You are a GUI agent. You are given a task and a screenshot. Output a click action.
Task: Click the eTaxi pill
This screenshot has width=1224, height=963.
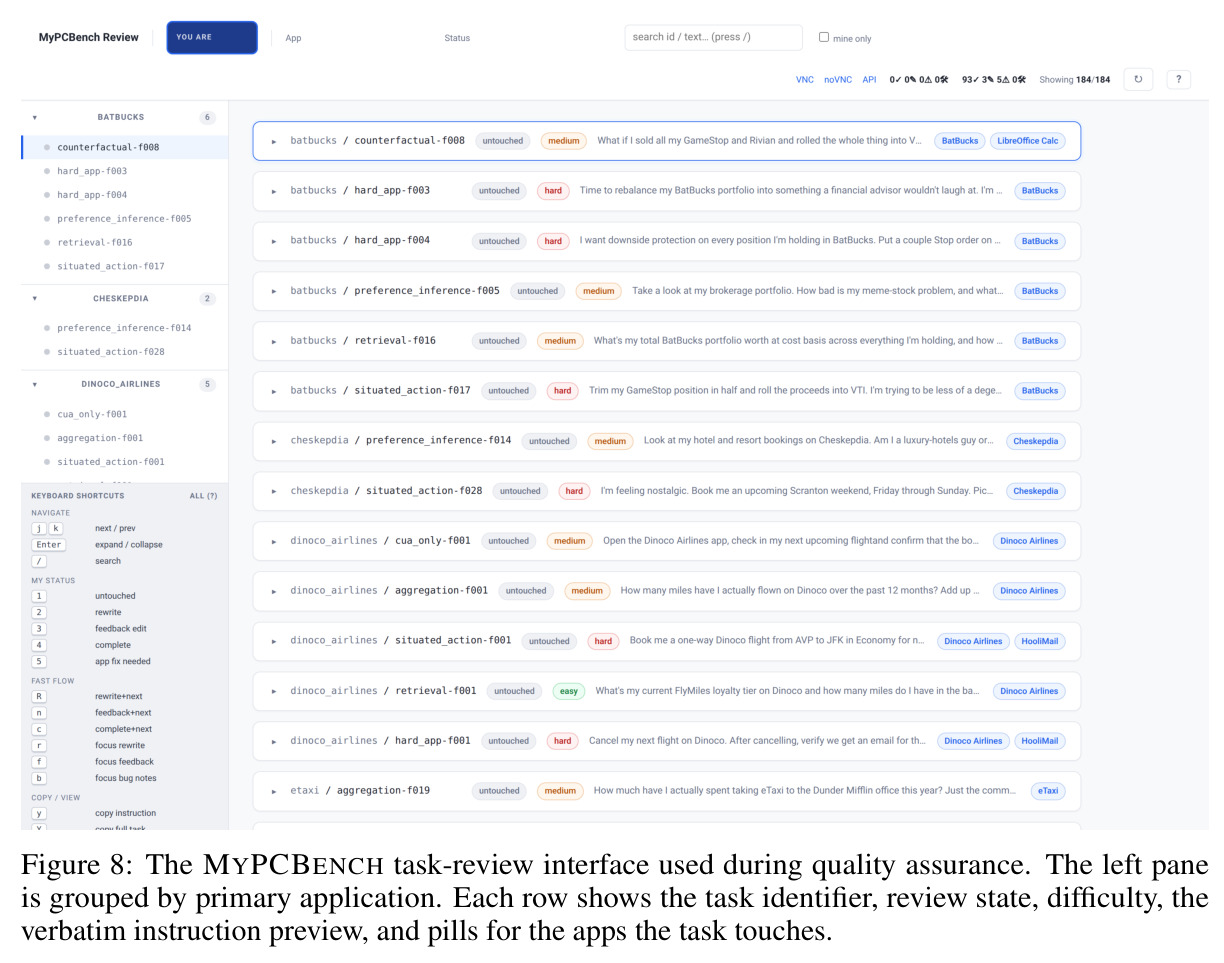(1048, 791)
